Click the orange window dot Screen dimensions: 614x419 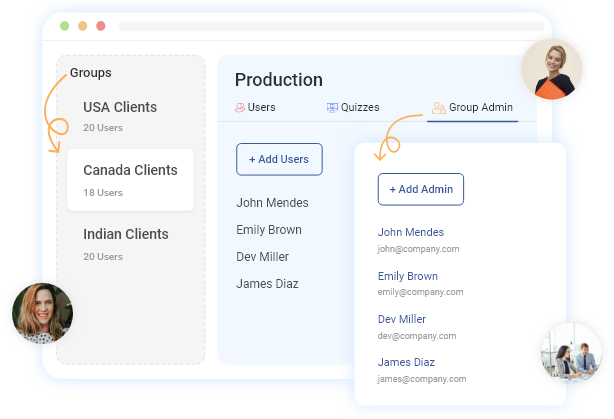(x=82, y=26)
